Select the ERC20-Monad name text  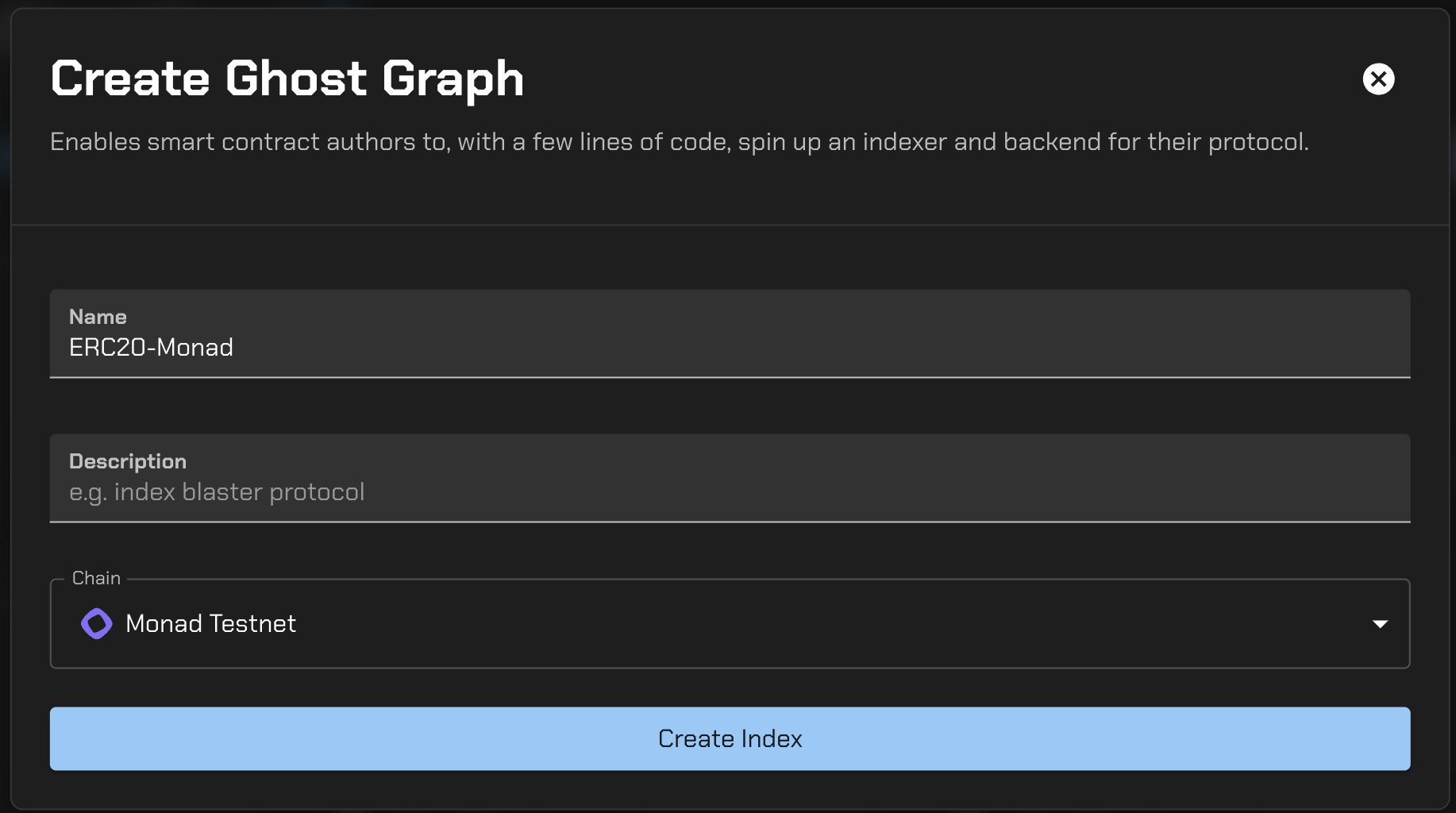coord(151,347)
